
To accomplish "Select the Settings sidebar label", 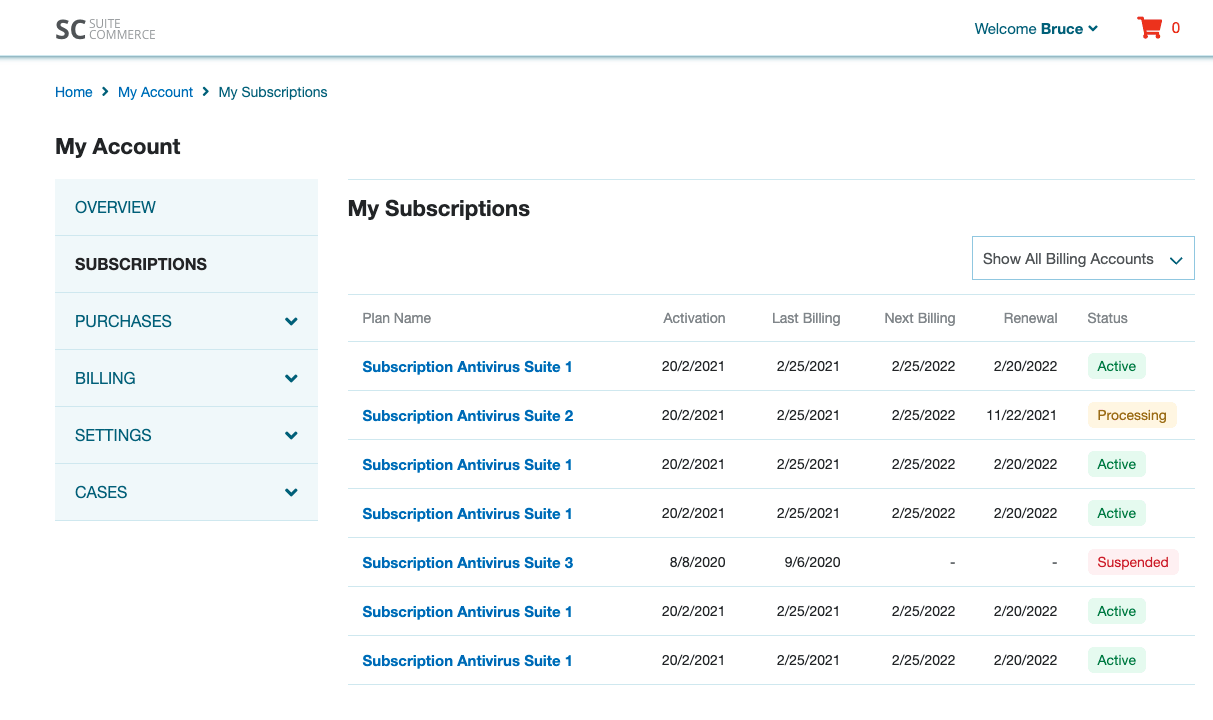I will (113, 435).
